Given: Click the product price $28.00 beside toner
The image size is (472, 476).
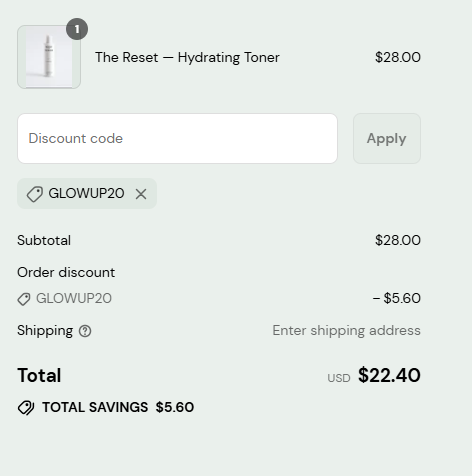Looking at the screenshot, I should [398, 57].
